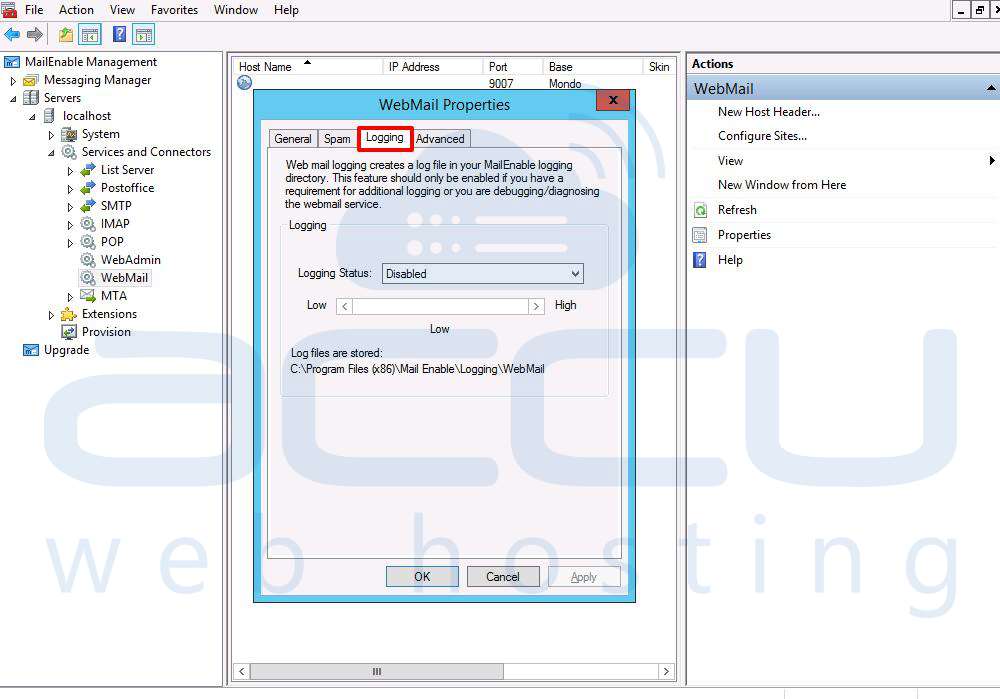Switch to the General tab
The image size is (1000, 699).
point(293,138)
